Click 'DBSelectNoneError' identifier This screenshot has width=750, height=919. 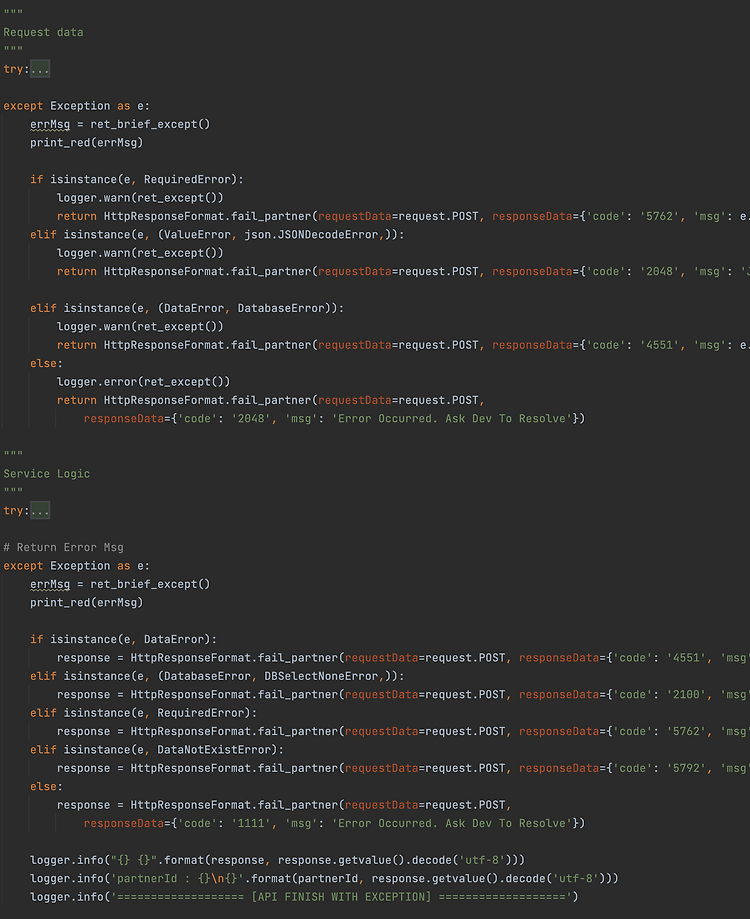(321, 676)
